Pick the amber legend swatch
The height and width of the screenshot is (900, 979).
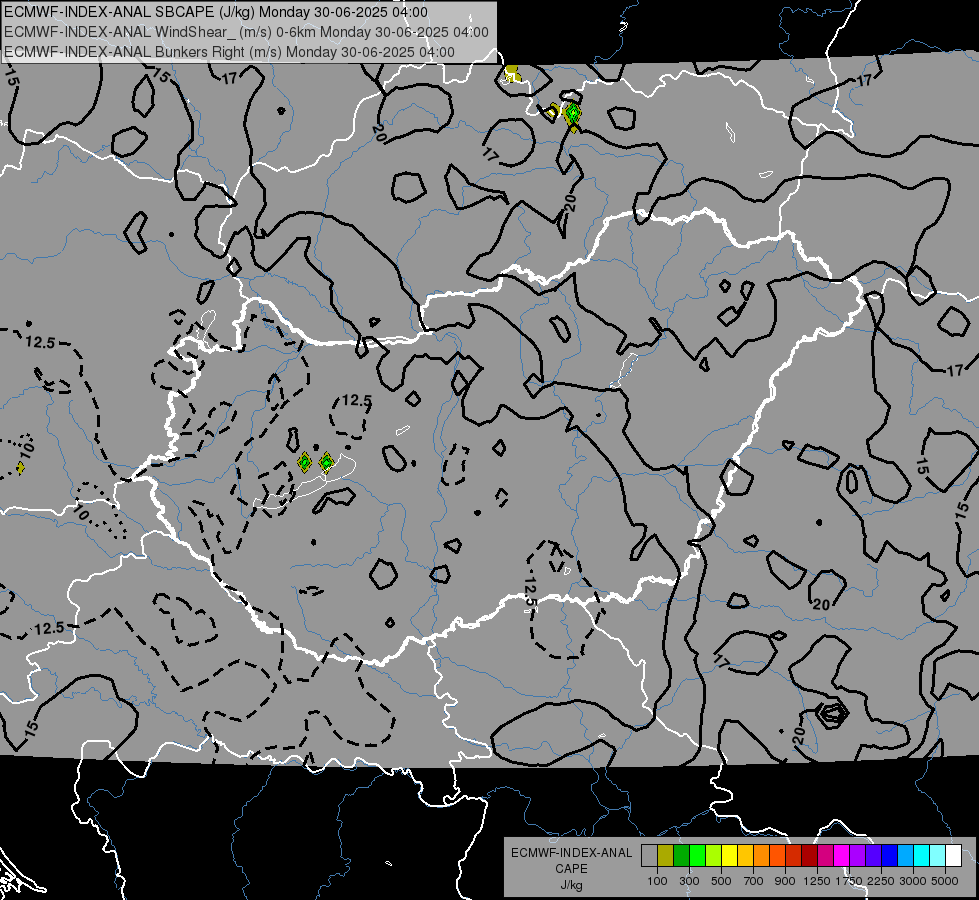[x=745, y=856]
